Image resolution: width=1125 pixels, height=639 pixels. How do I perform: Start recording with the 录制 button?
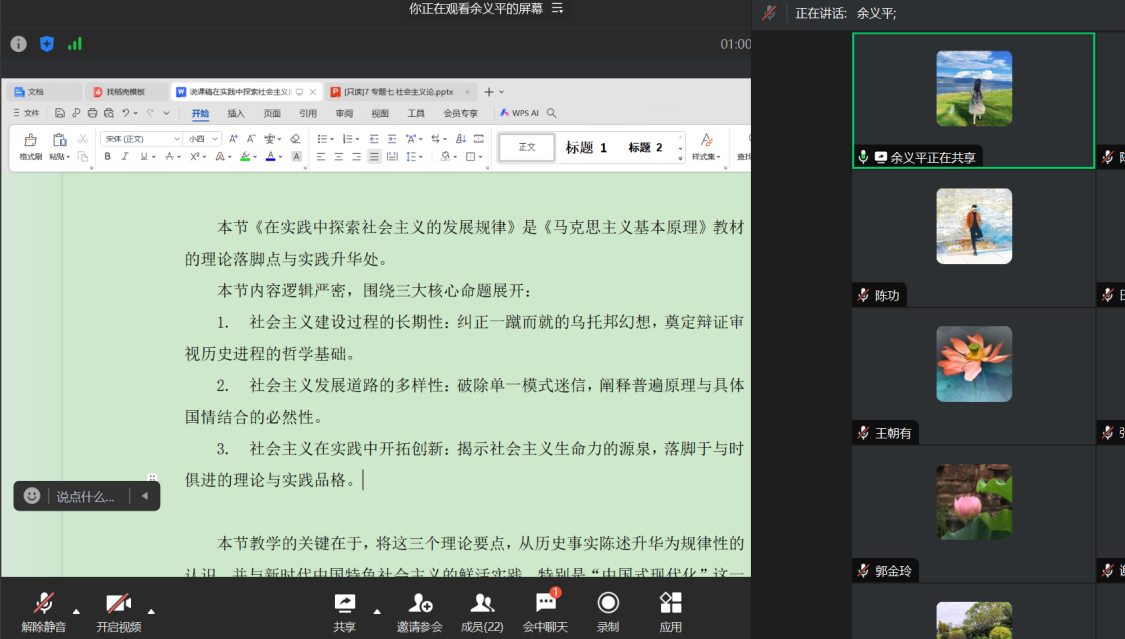point(608,609)
